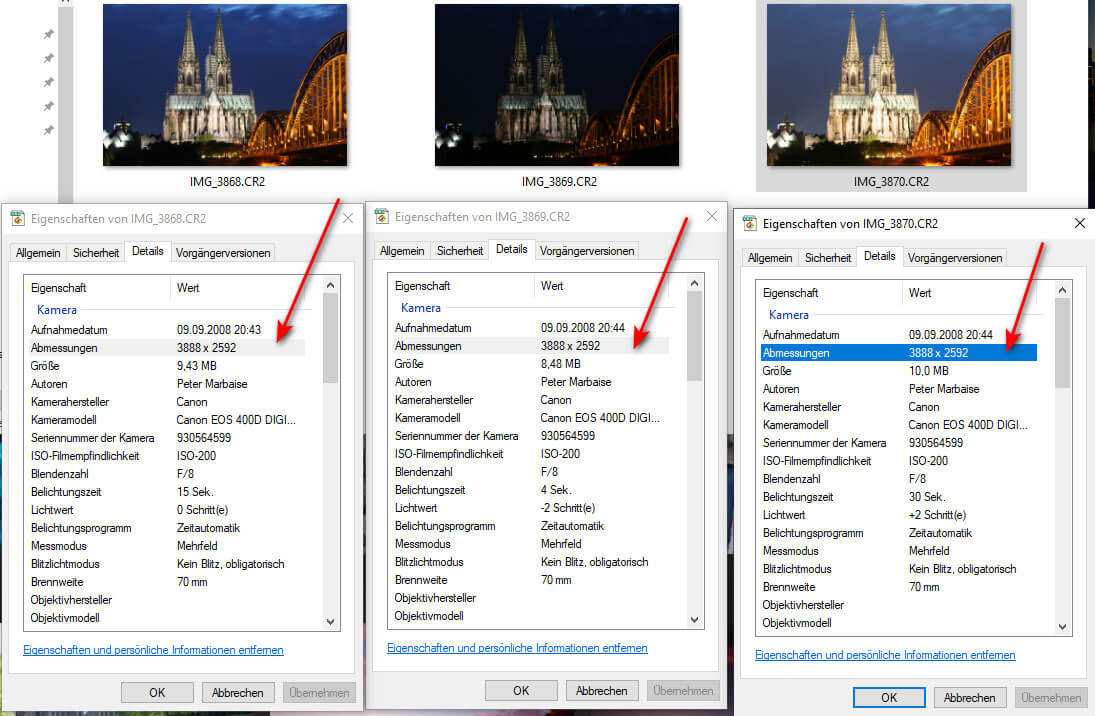Click OK in IMG_3868.CR2 dialog
The height and width of the screenshot is (716, 1095).
pos(157,692)
